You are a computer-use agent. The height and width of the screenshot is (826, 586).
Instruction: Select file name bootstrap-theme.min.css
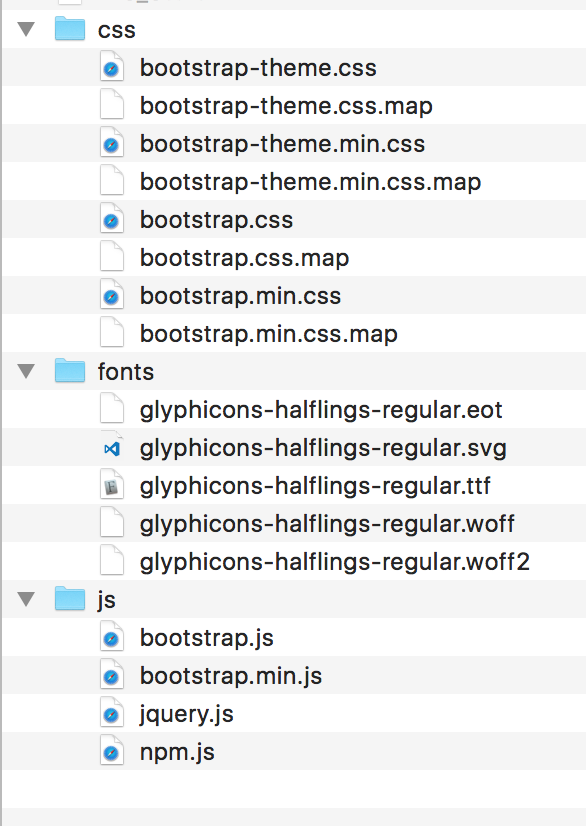click(282, 144)
